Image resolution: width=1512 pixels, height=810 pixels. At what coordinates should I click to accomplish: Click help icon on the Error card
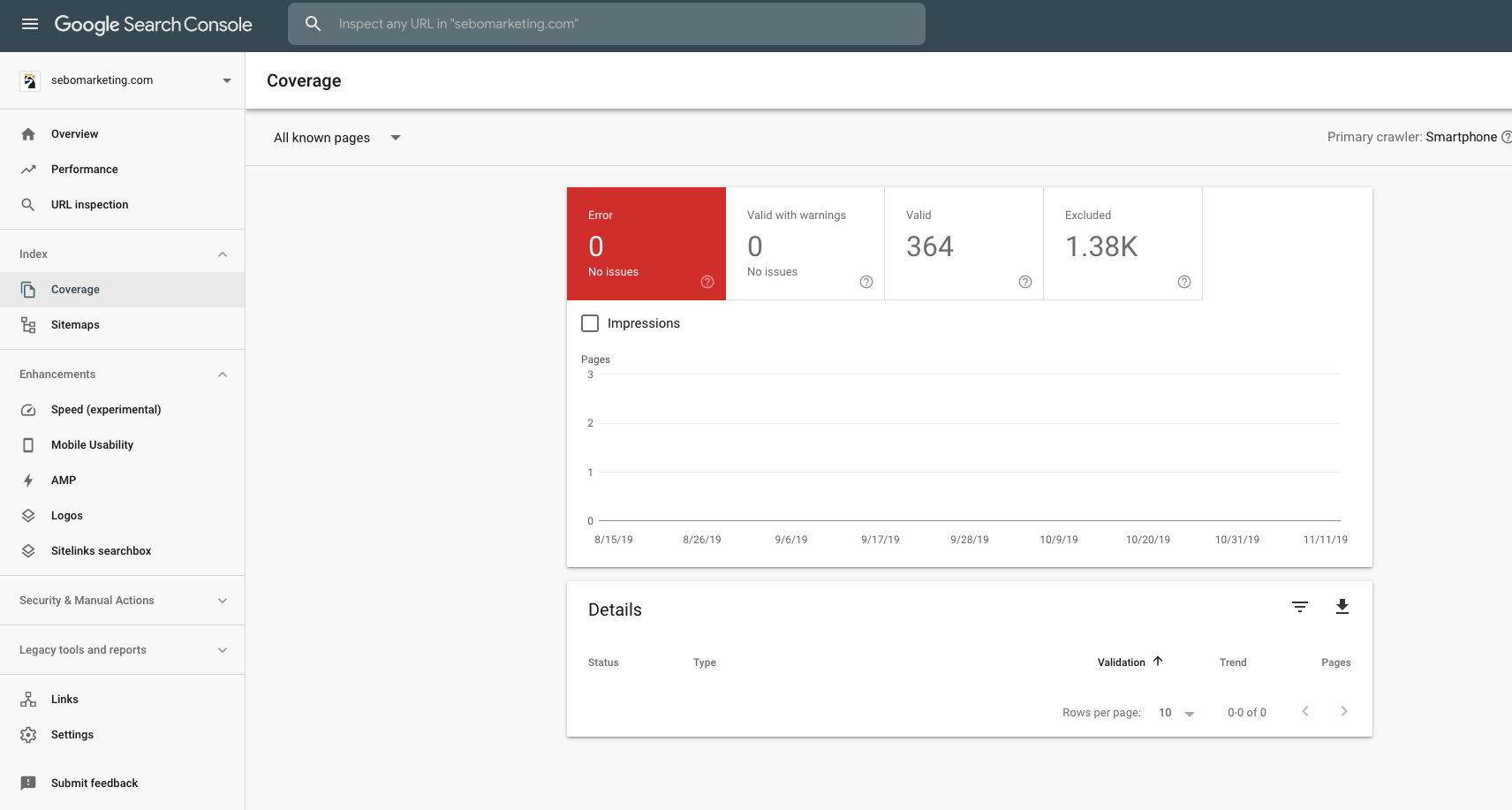tap(707, 282)
